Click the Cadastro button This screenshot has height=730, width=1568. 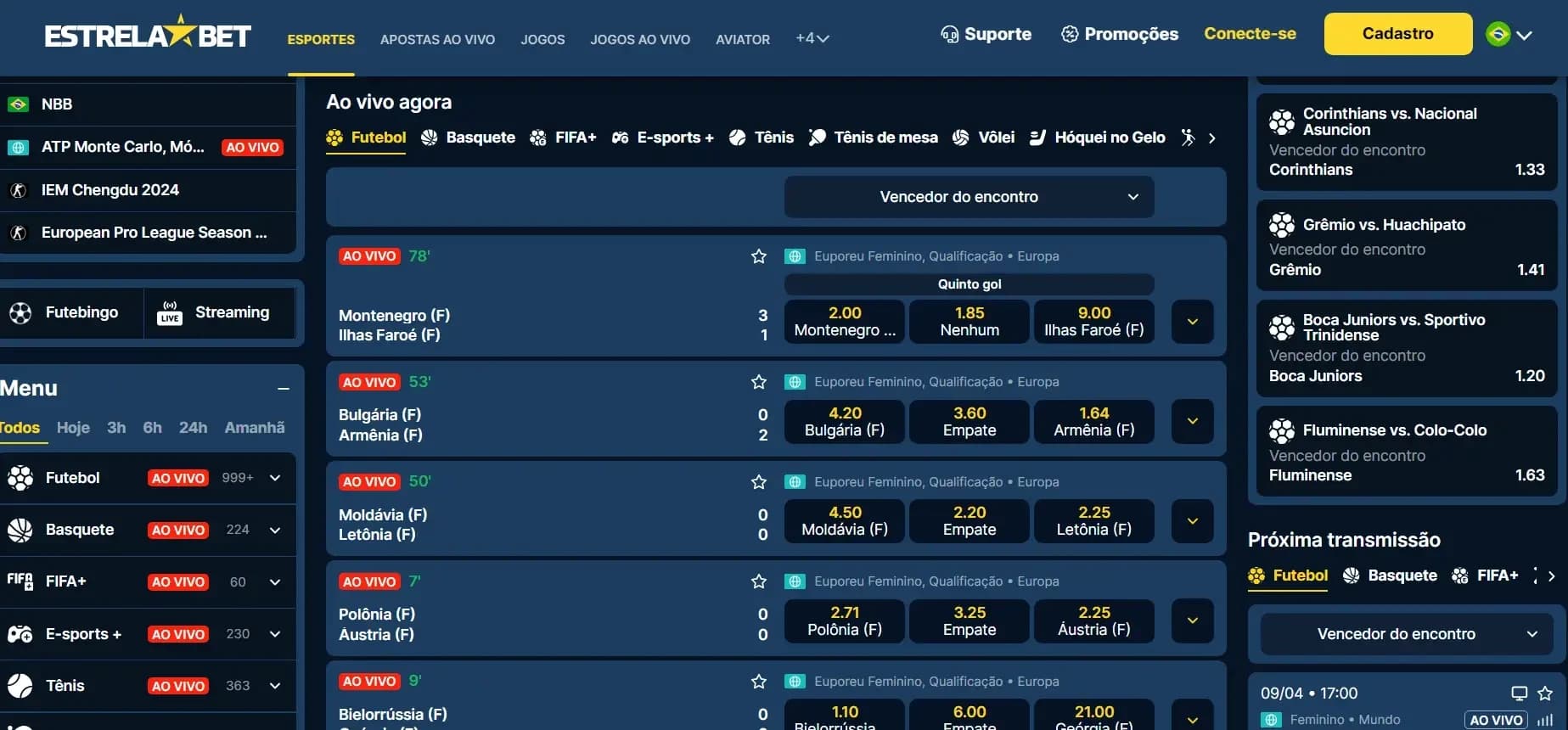click(x=1398, y=34)
